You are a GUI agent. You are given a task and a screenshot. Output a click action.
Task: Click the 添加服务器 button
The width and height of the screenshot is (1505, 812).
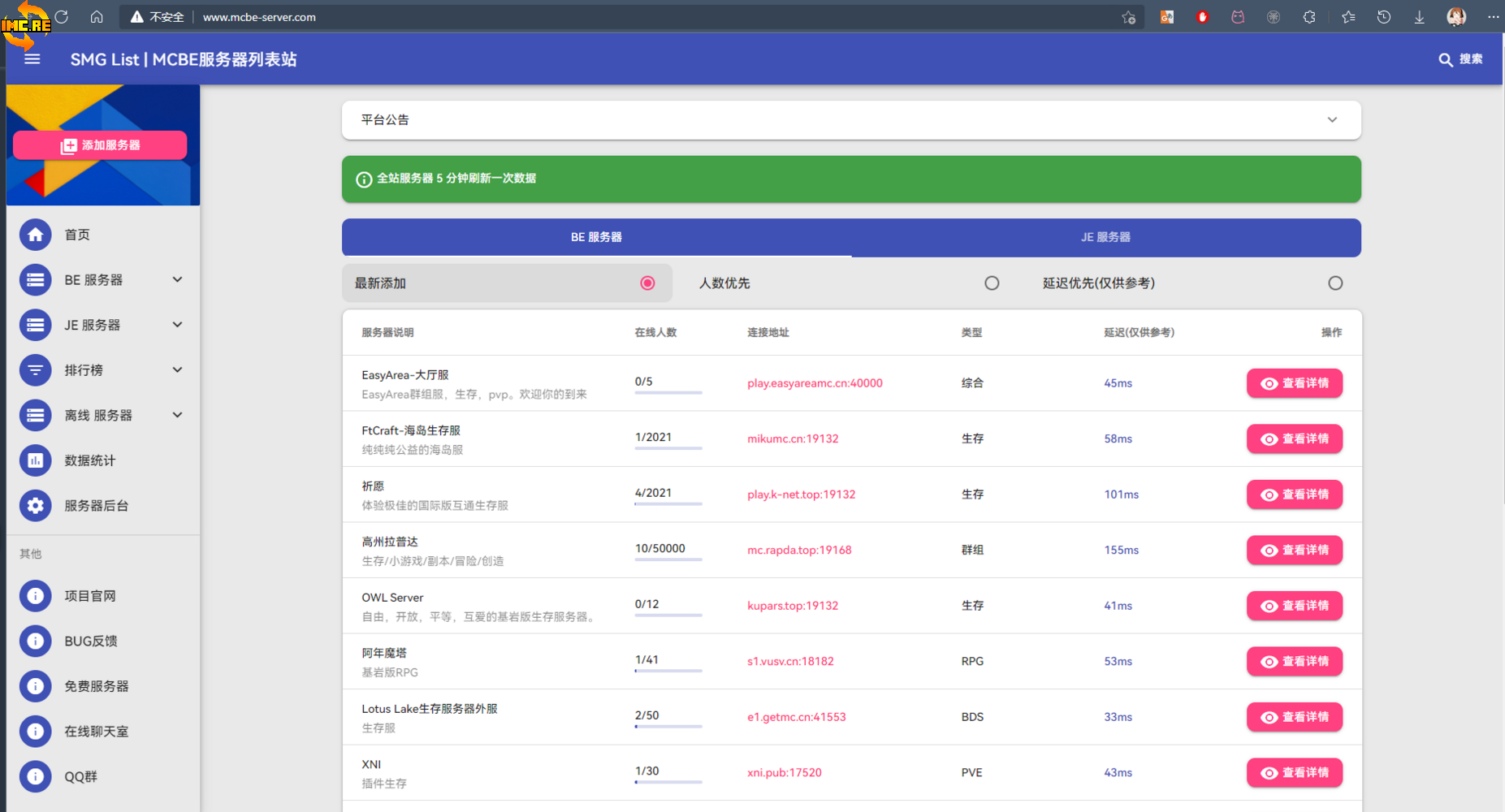coord(100,145)
